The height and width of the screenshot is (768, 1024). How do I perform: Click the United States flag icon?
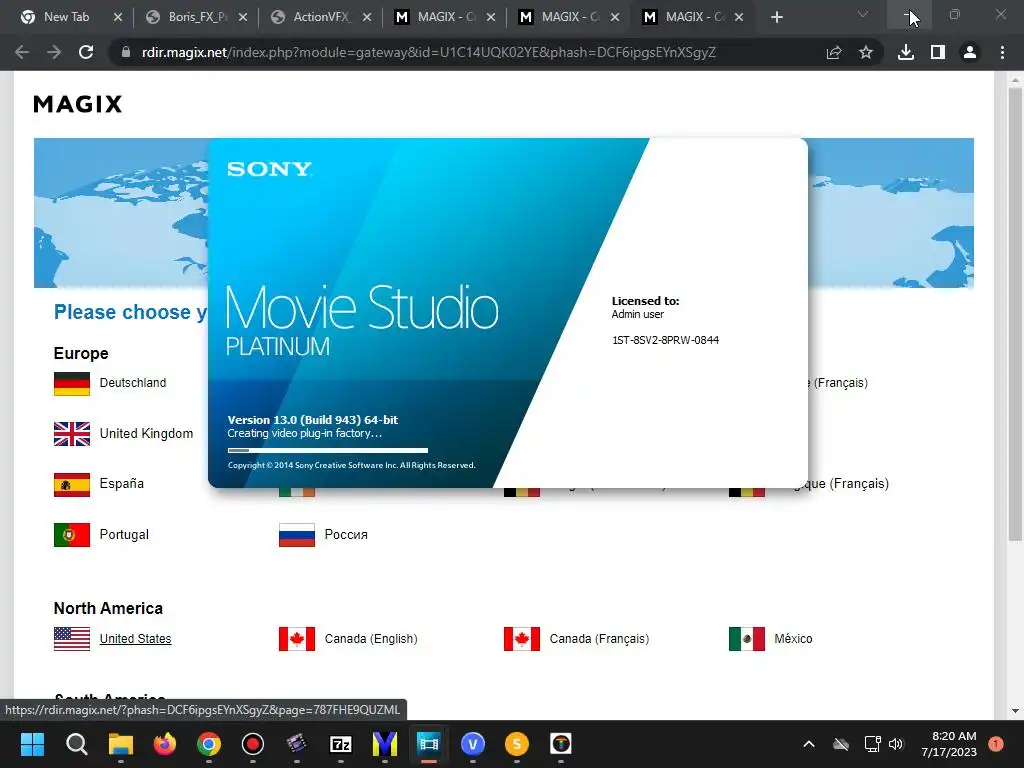click(72, 639)
